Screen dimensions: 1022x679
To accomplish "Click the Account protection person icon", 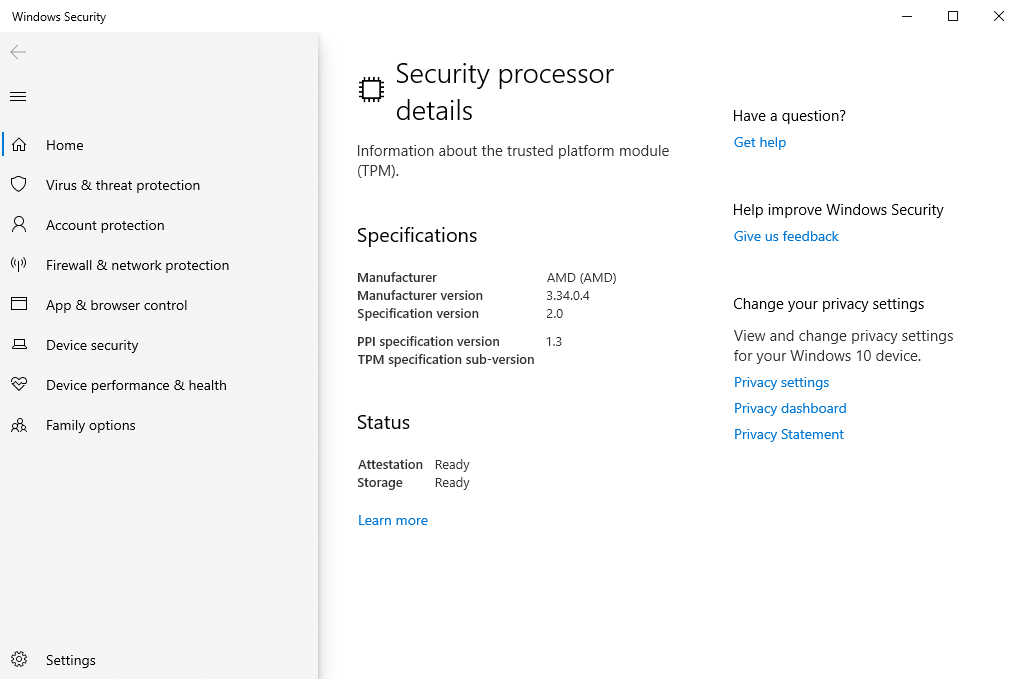I will click(x=18, y=225).
